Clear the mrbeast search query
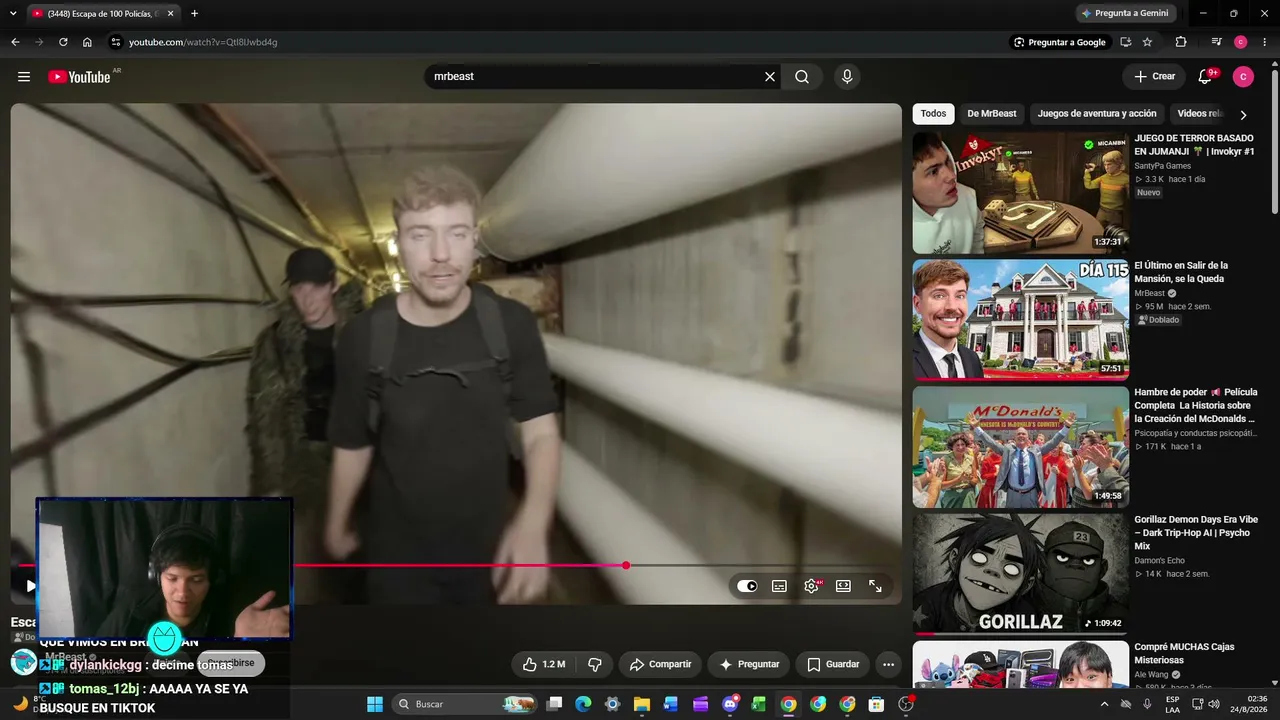 [770, 77]
